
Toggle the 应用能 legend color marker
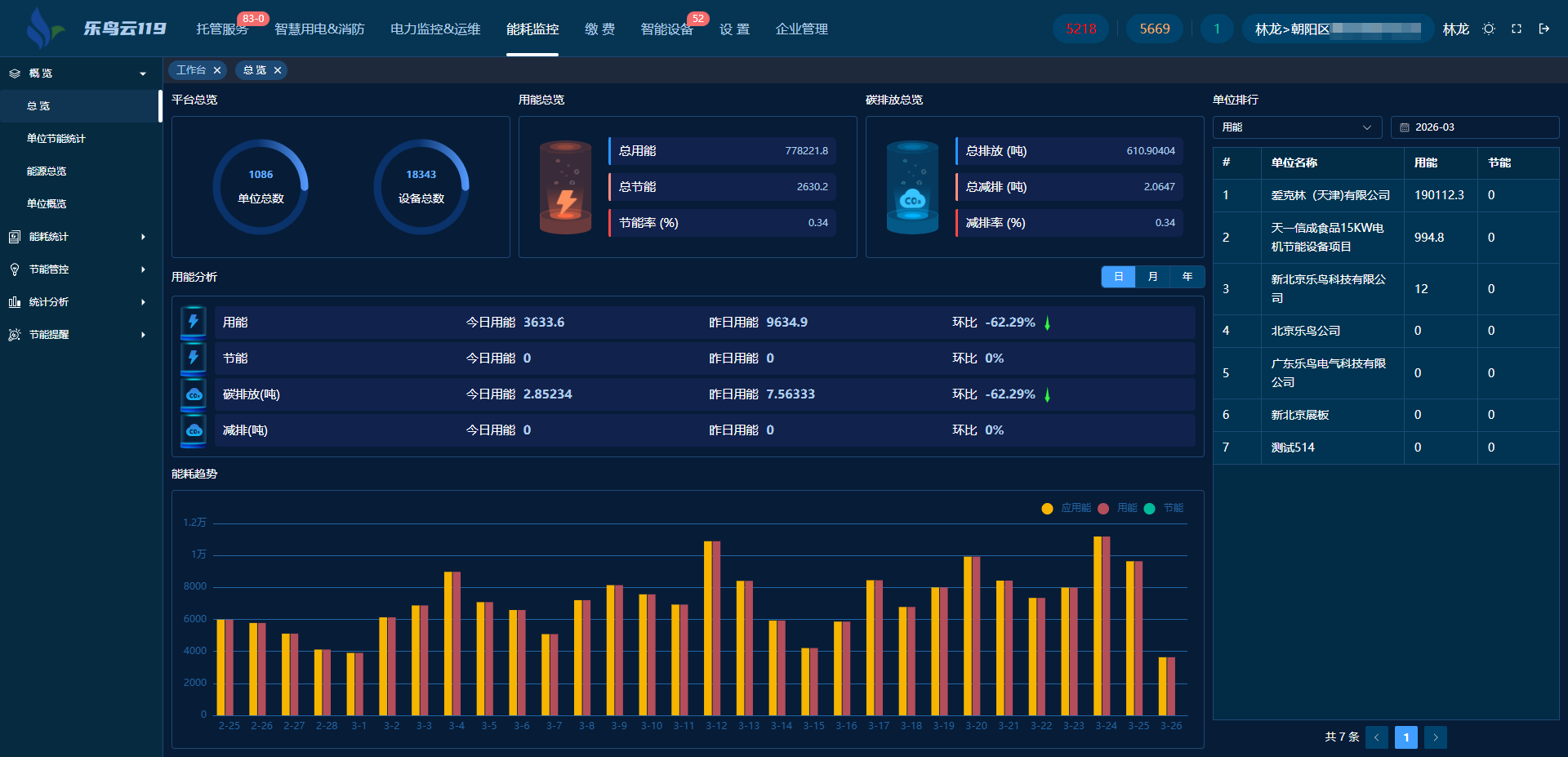coord(1047,509)
